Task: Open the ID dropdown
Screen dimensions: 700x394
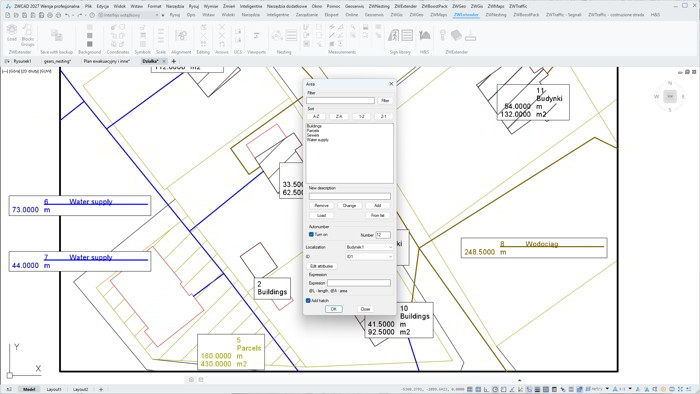Action: [x=369, y=257]
